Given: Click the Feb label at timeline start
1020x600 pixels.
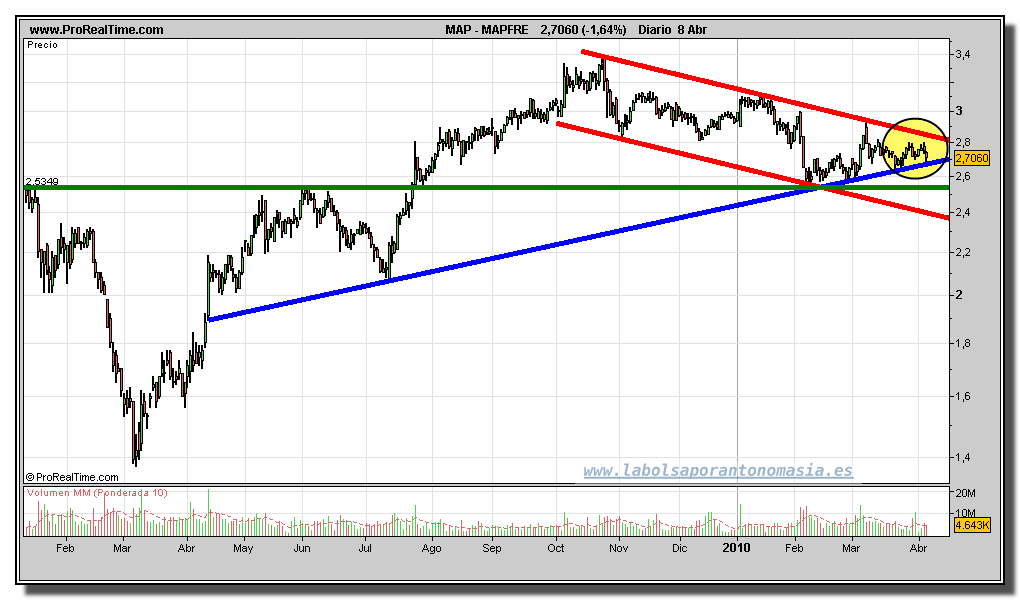Looking at the screenshot, I should (x=65, y=548).
